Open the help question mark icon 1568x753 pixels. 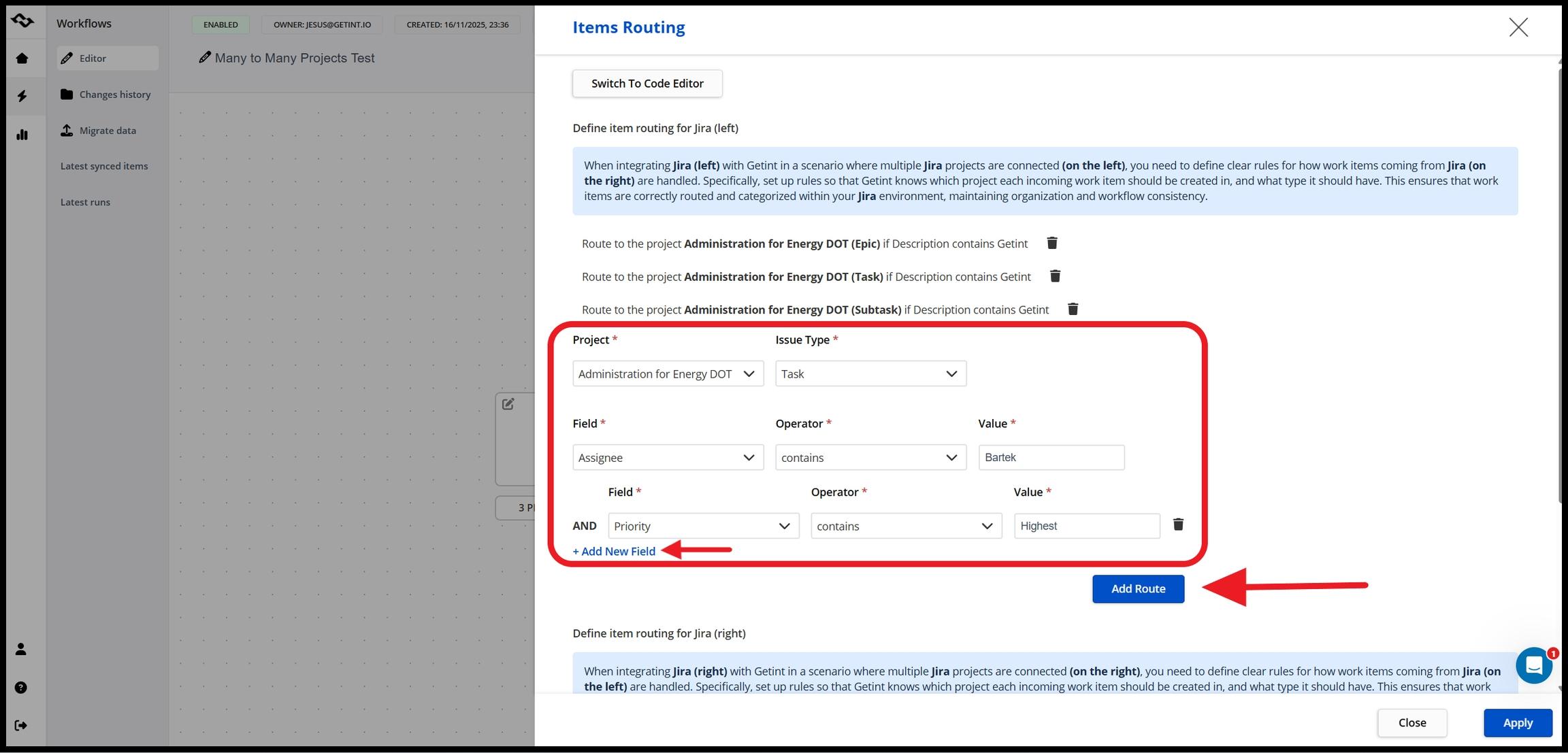click(21, 688)
